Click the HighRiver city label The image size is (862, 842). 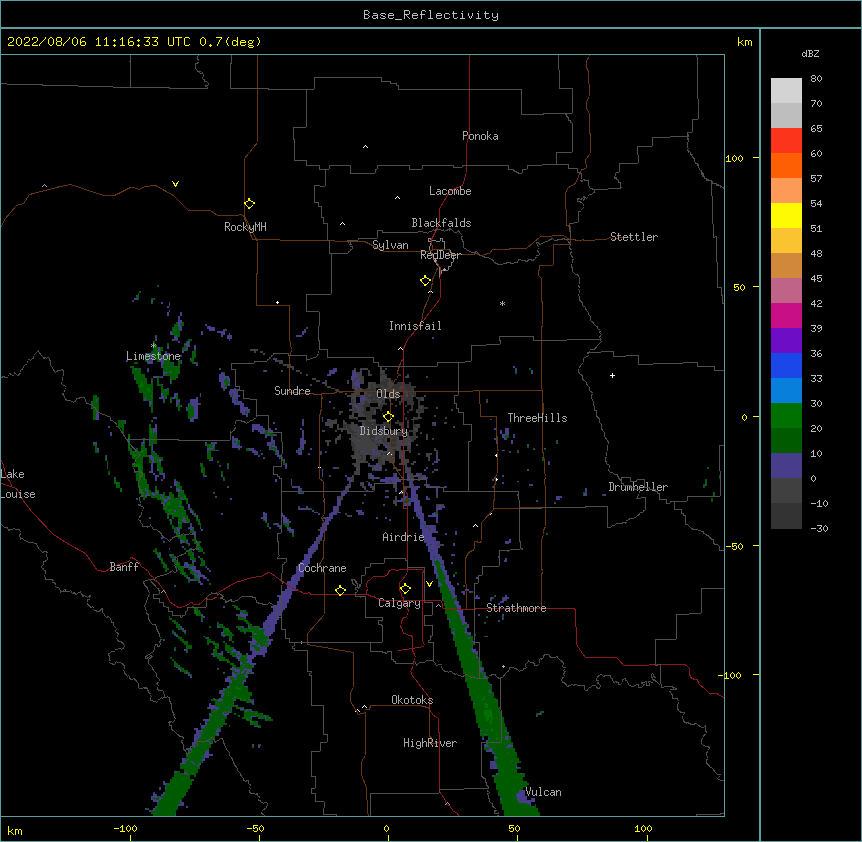coord(430,743)
